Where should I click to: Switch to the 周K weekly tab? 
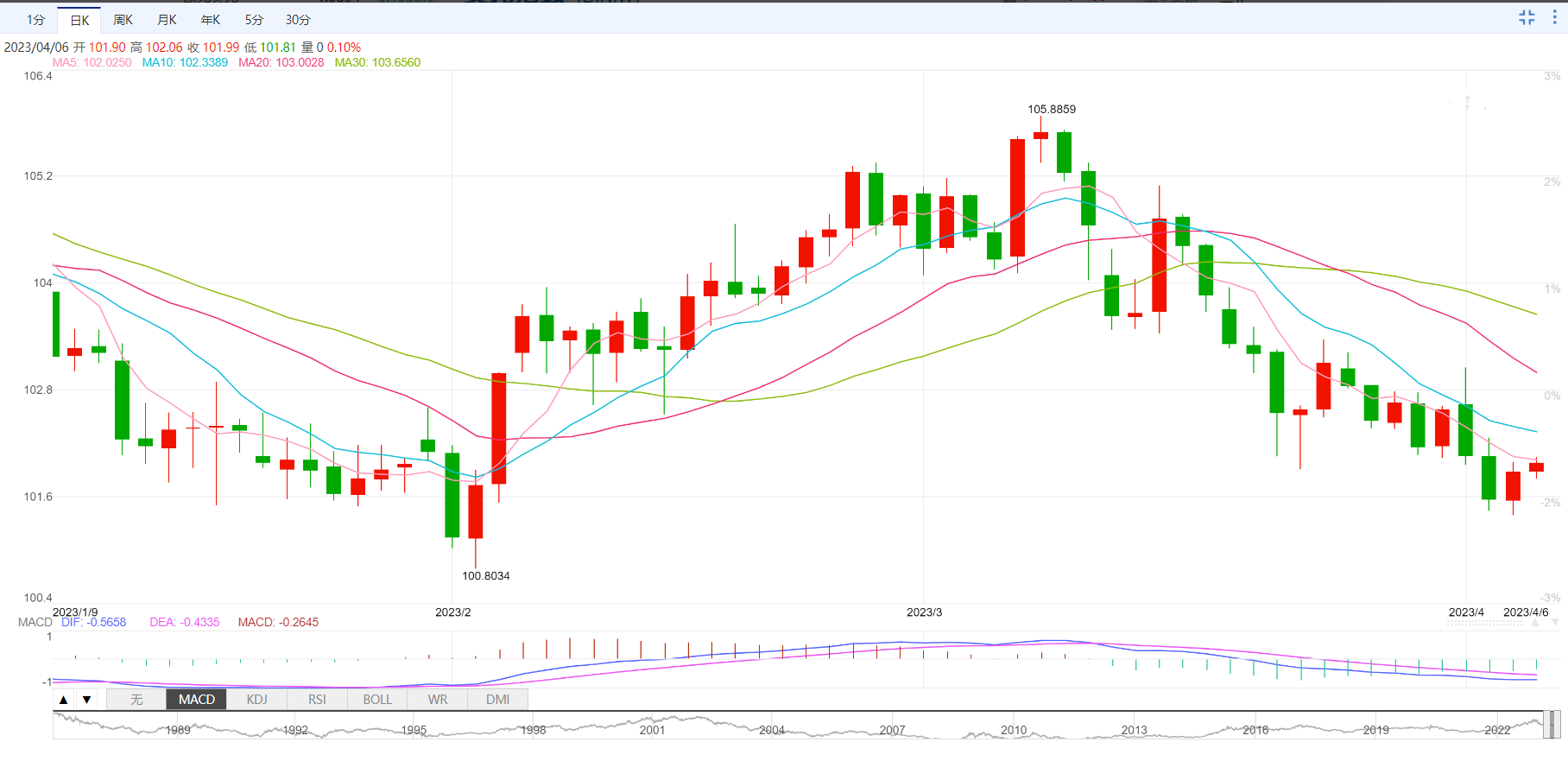[x=123, y=20]
